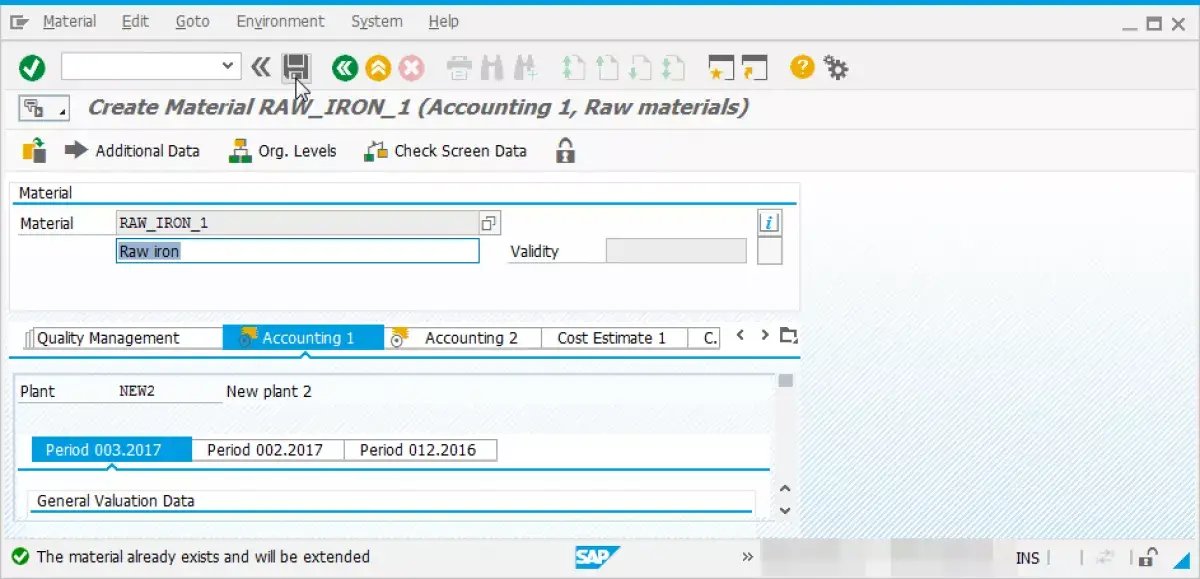Switch to the Period 002.2017 tab
This screenshot has height=579, width=1200.
tap(266, 450)
